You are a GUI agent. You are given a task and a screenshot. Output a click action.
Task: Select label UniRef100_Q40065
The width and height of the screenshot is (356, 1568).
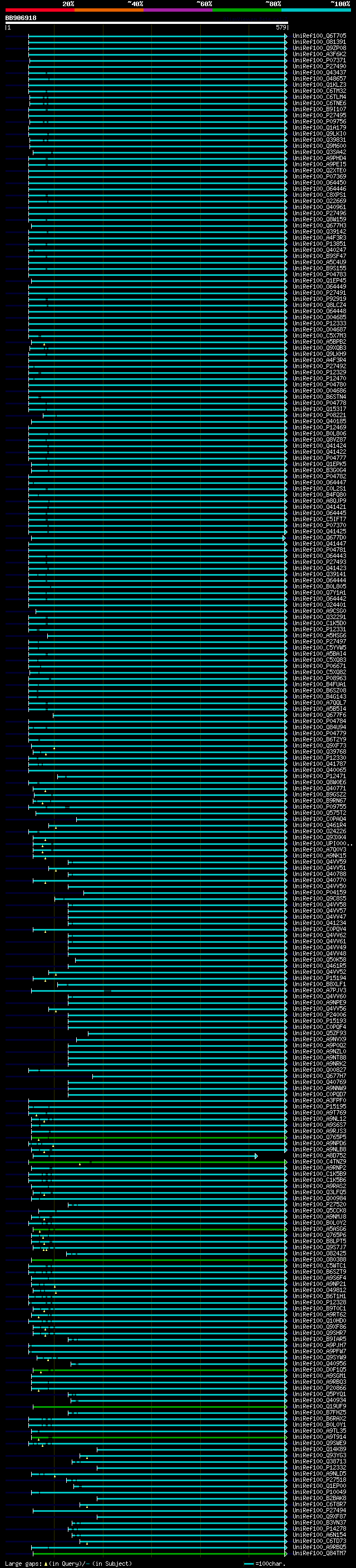tap(319, 770)
